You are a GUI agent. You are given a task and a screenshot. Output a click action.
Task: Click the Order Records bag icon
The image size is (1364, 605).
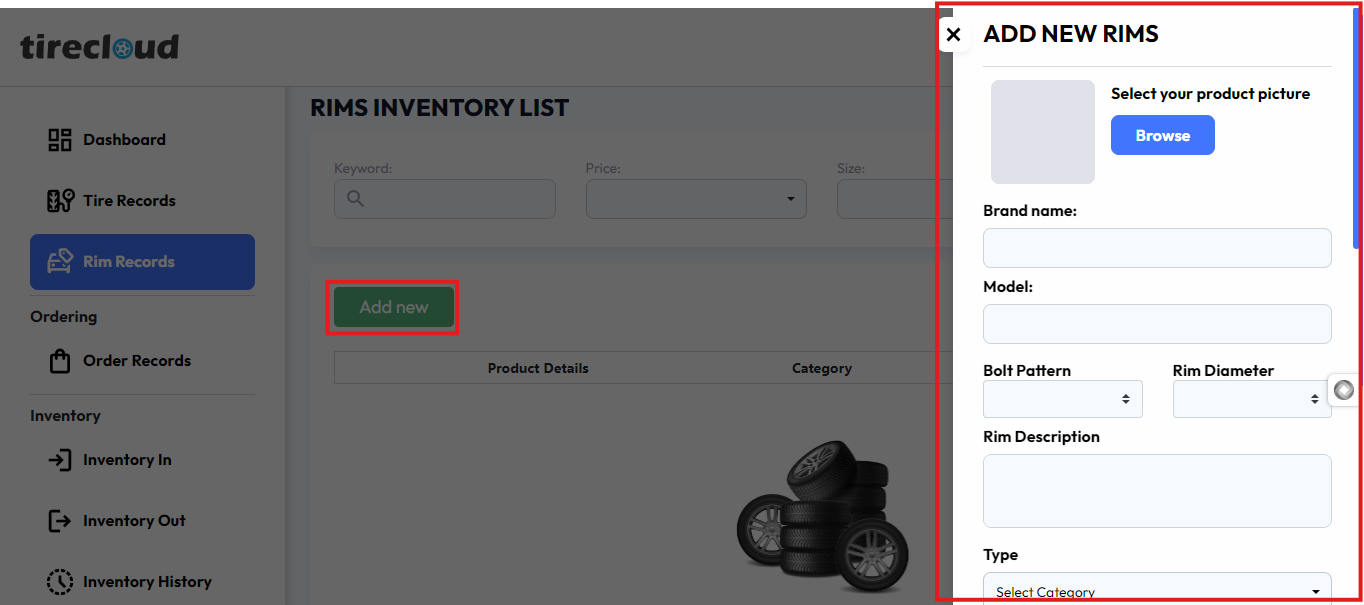(x=60, y=361)
